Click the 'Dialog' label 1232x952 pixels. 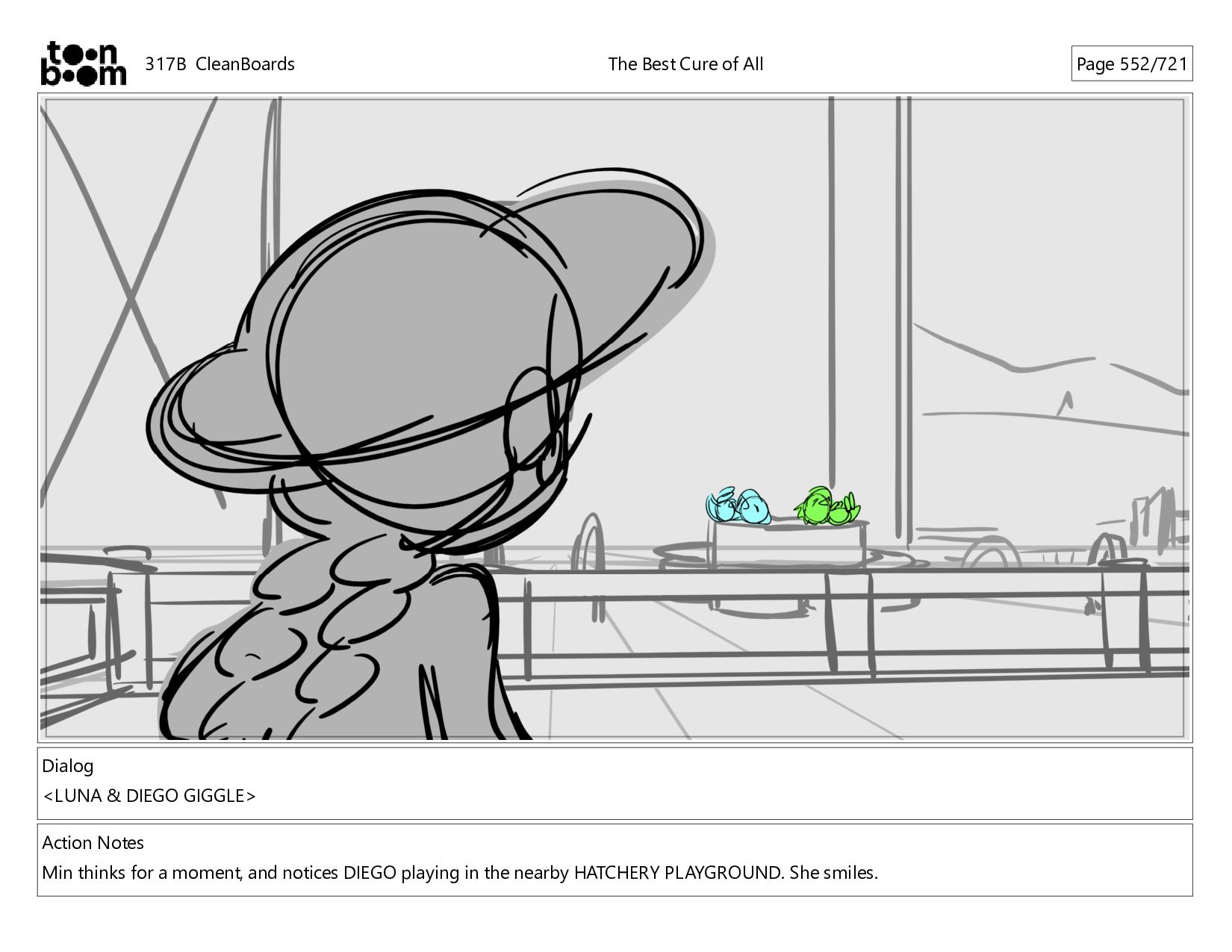point(68,766)
